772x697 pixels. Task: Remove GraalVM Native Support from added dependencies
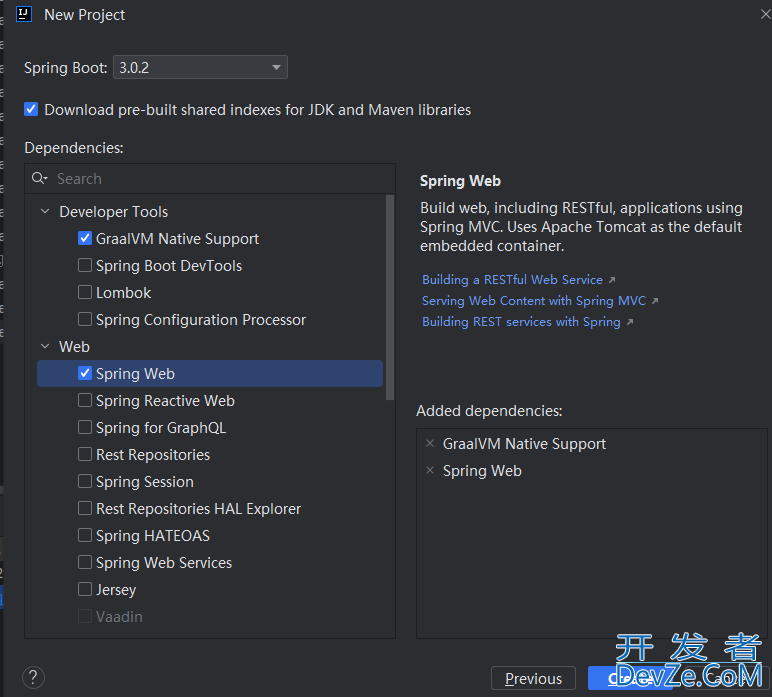pyautogui.click(x=430, y=444)
